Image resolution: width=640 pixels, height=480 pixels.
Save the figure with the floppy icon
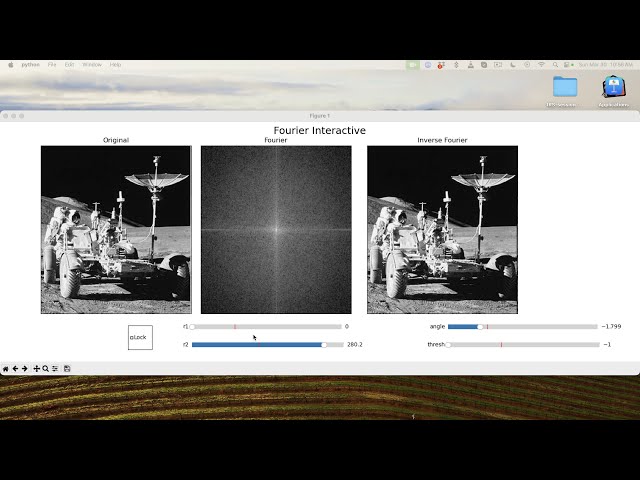point(67,369)
